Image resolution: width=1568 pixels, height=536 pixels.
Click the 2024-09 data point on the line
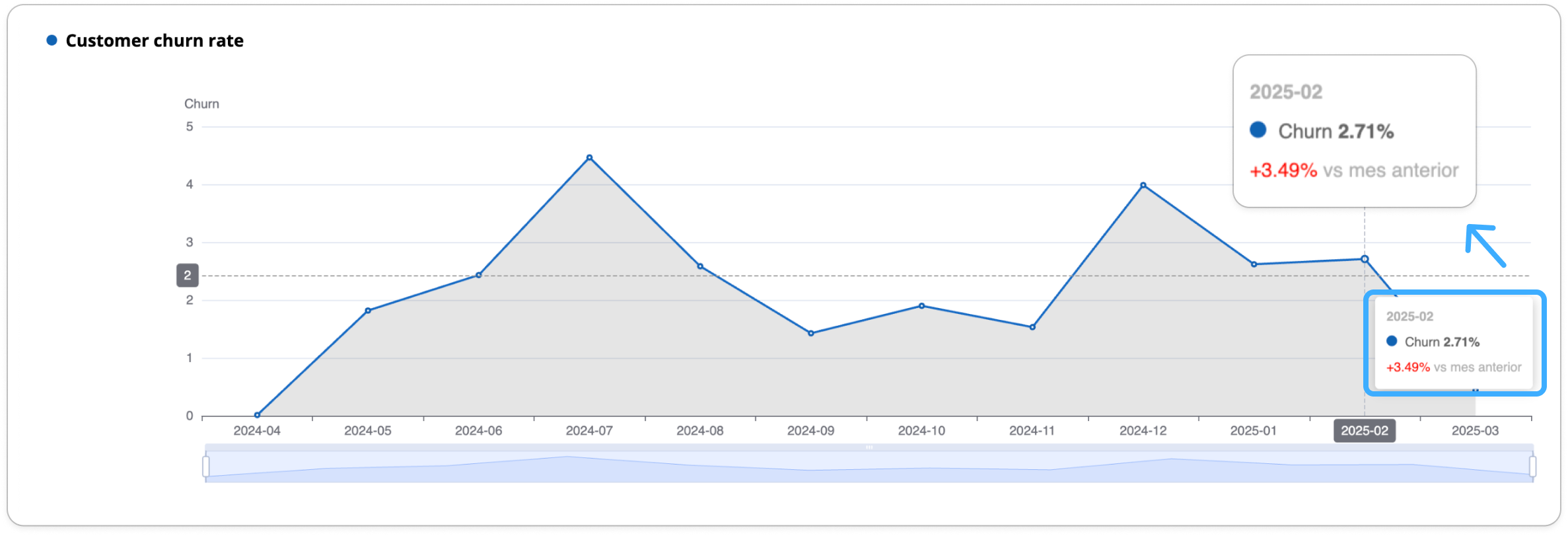pyautogui.click(x=811, y=333)
